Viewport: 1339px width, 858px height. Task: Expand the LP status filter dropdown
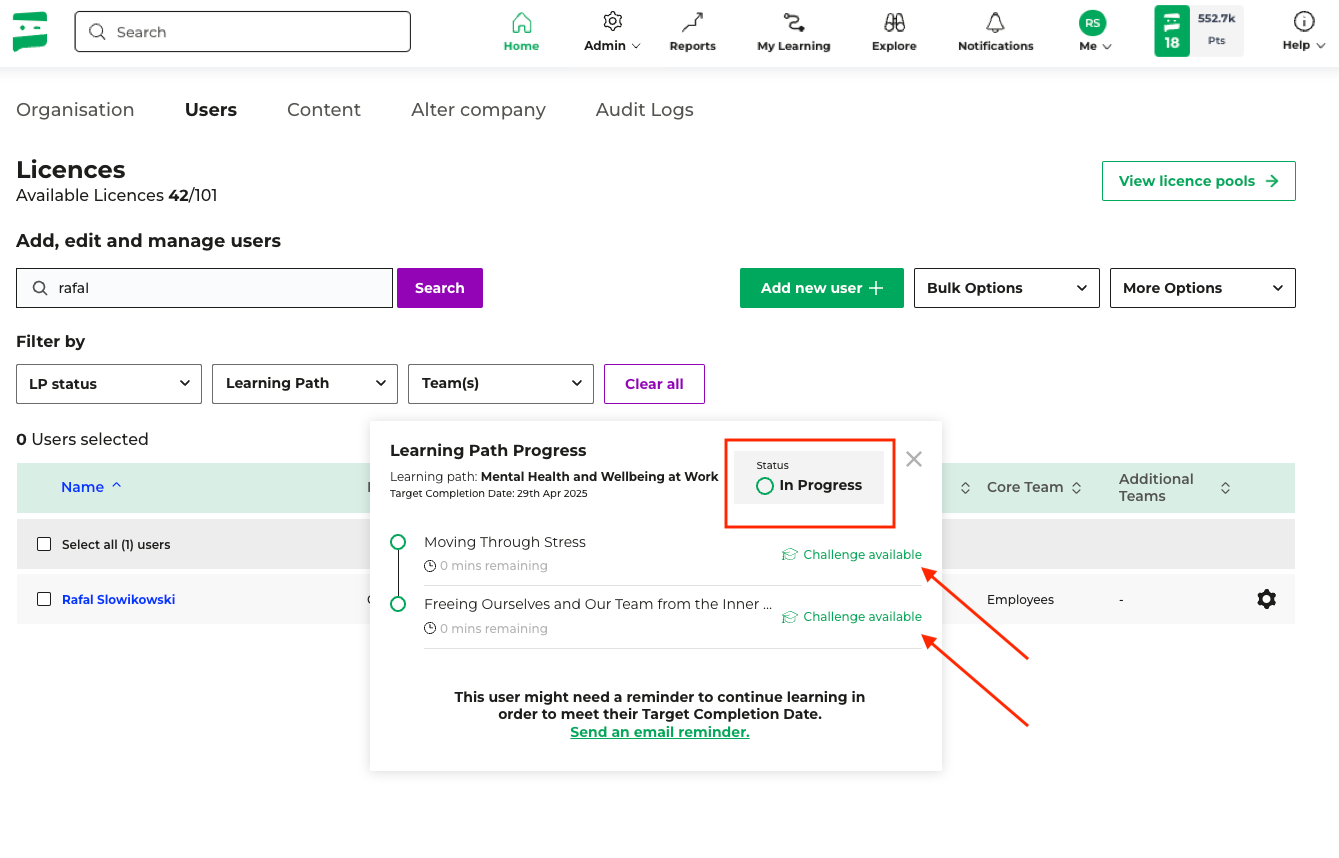point(109,384)
